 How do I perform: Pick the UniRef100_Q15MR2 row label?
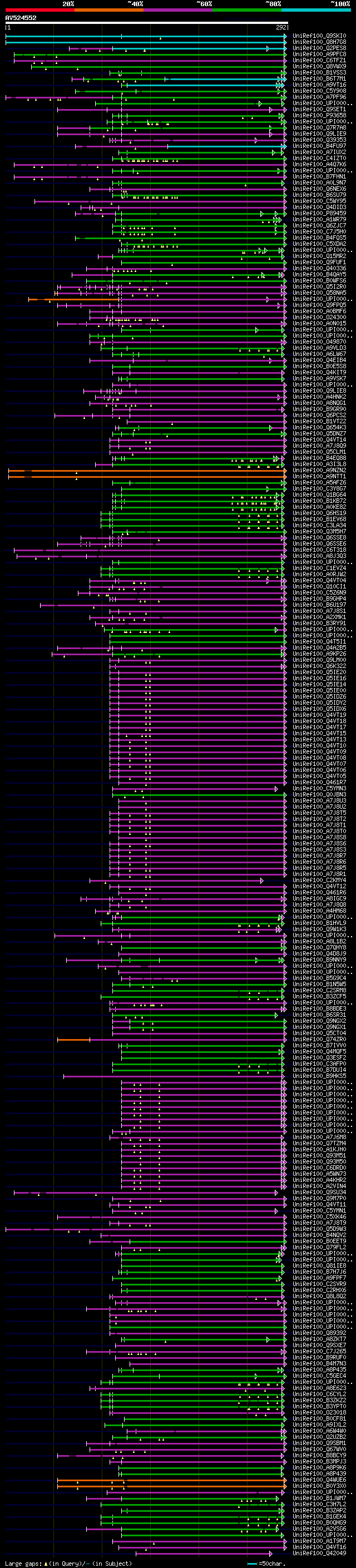coord(319,257)
